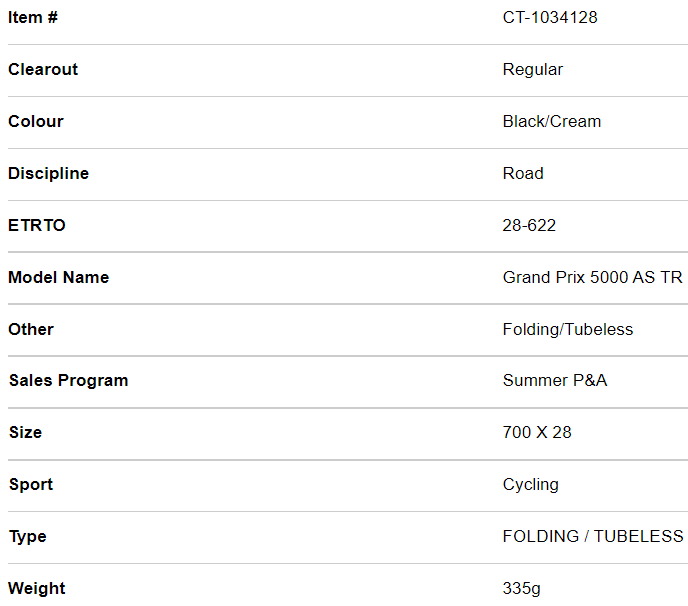The width and height of the screenshot is (688, 606).
Task: Click the Sport label
Action: (31, 484)
